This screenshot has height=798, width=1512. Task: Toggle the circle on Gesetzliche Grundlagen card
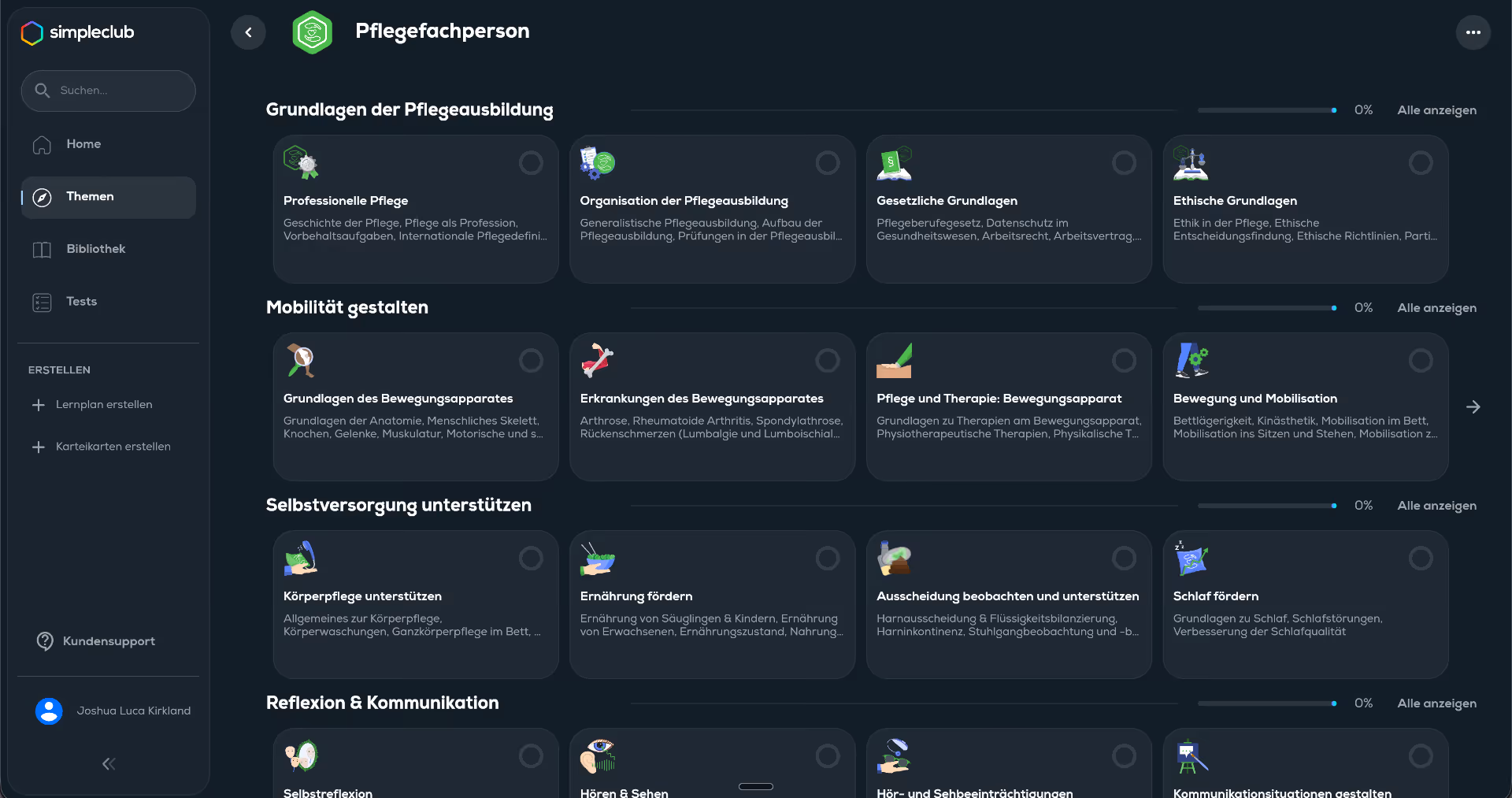coord(1124,163)
